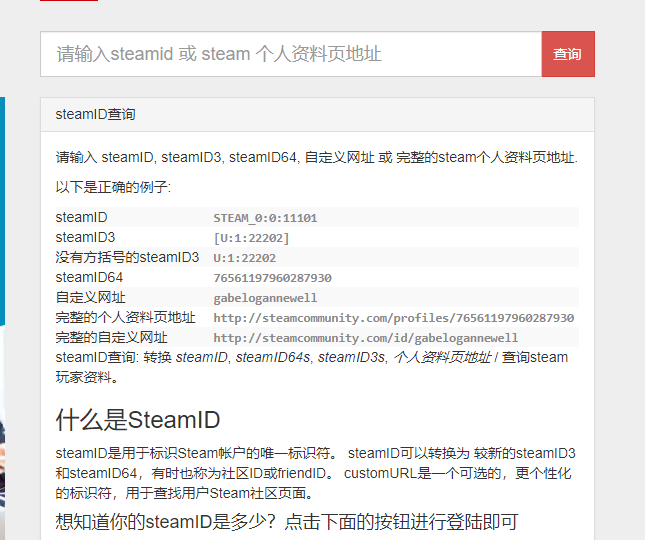Click the steamID查询 panel header
The width and height of the screenshot is (645, 540).
coord(96,115)
